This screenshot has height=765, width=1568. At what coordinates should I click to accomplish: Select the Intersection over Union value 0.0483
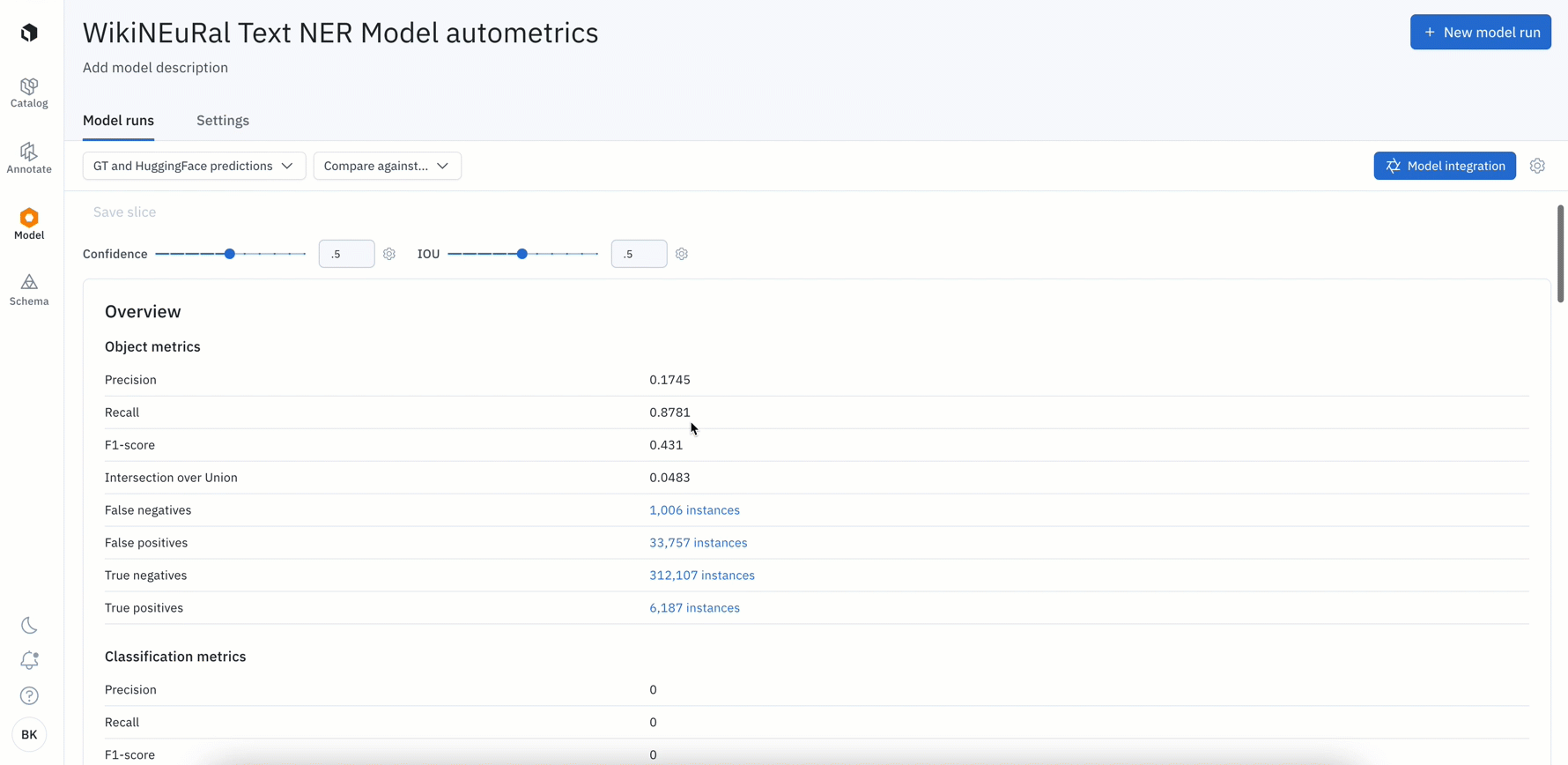(x=669, y=478)
